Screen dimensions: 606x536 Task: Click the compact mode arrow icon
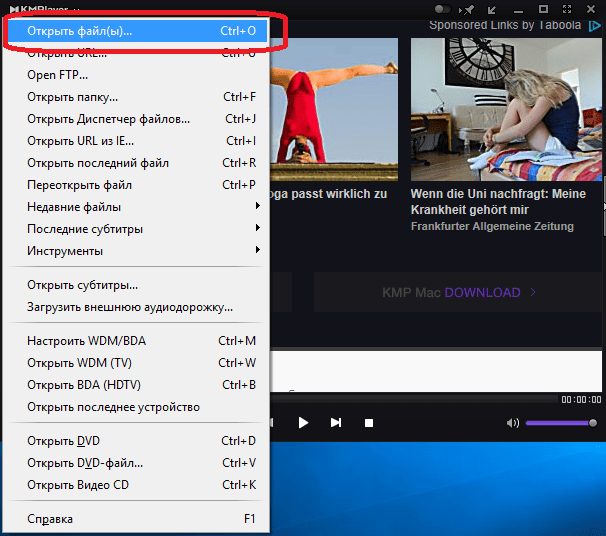(x=492, y=10)
